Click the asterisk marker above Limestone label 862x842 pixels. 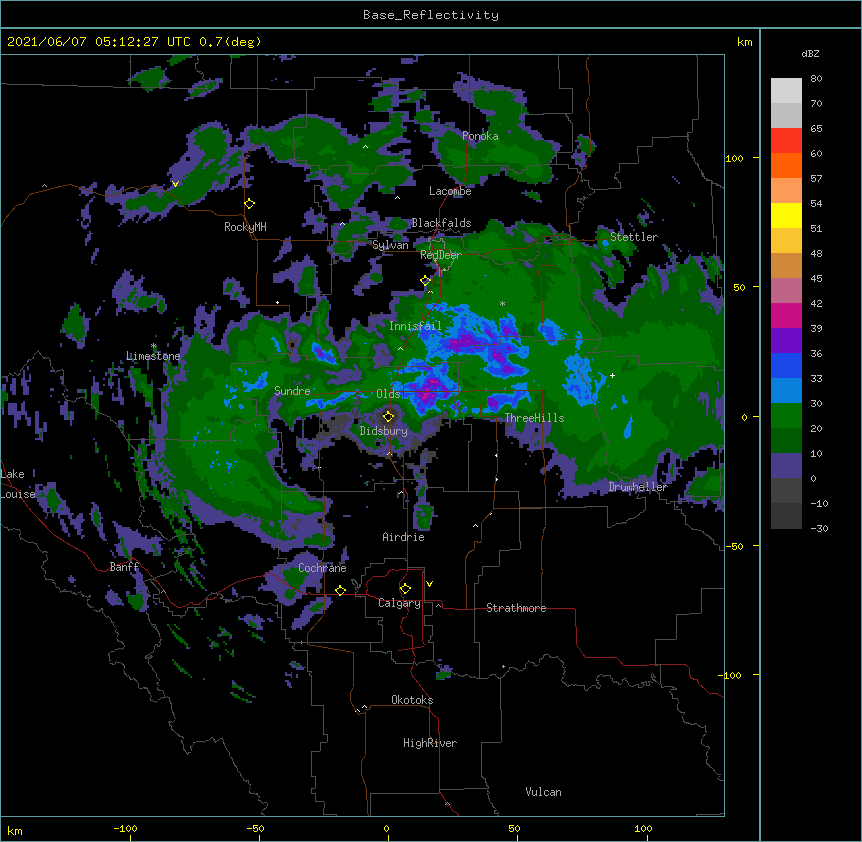click(154, 346)
